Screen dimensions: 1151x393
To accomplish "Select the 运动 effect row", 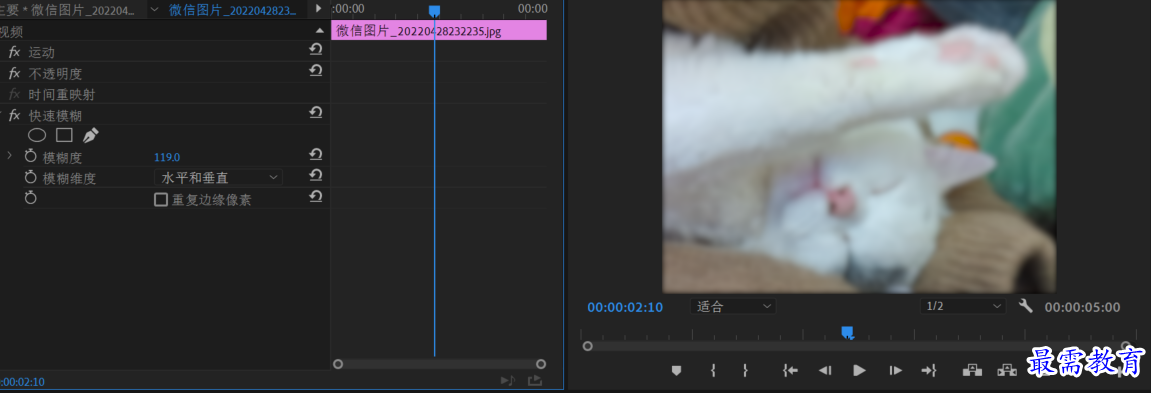I will click(x=41, y=52).
